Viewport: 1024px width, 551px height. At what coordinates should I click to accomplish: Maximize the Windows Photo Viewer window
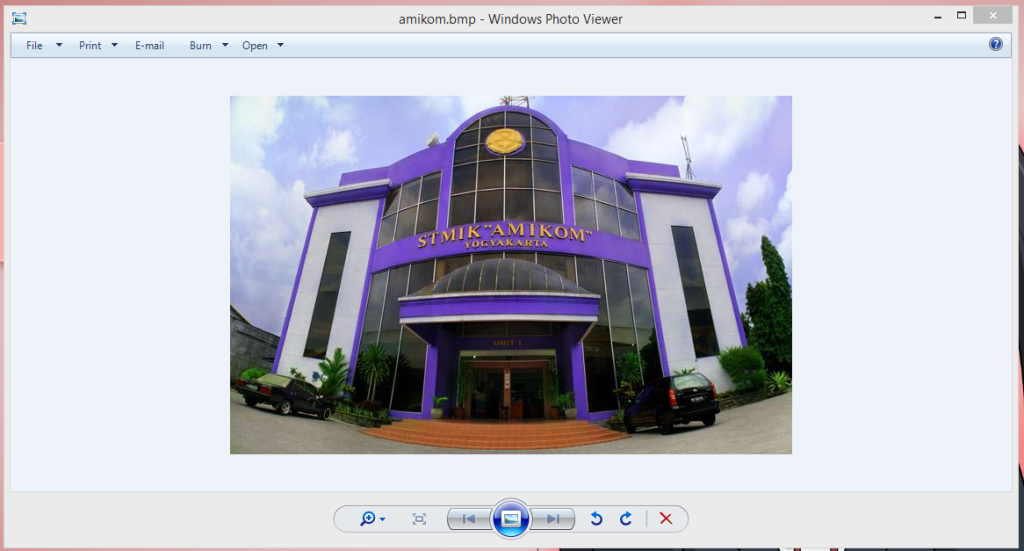pos(961,16)
